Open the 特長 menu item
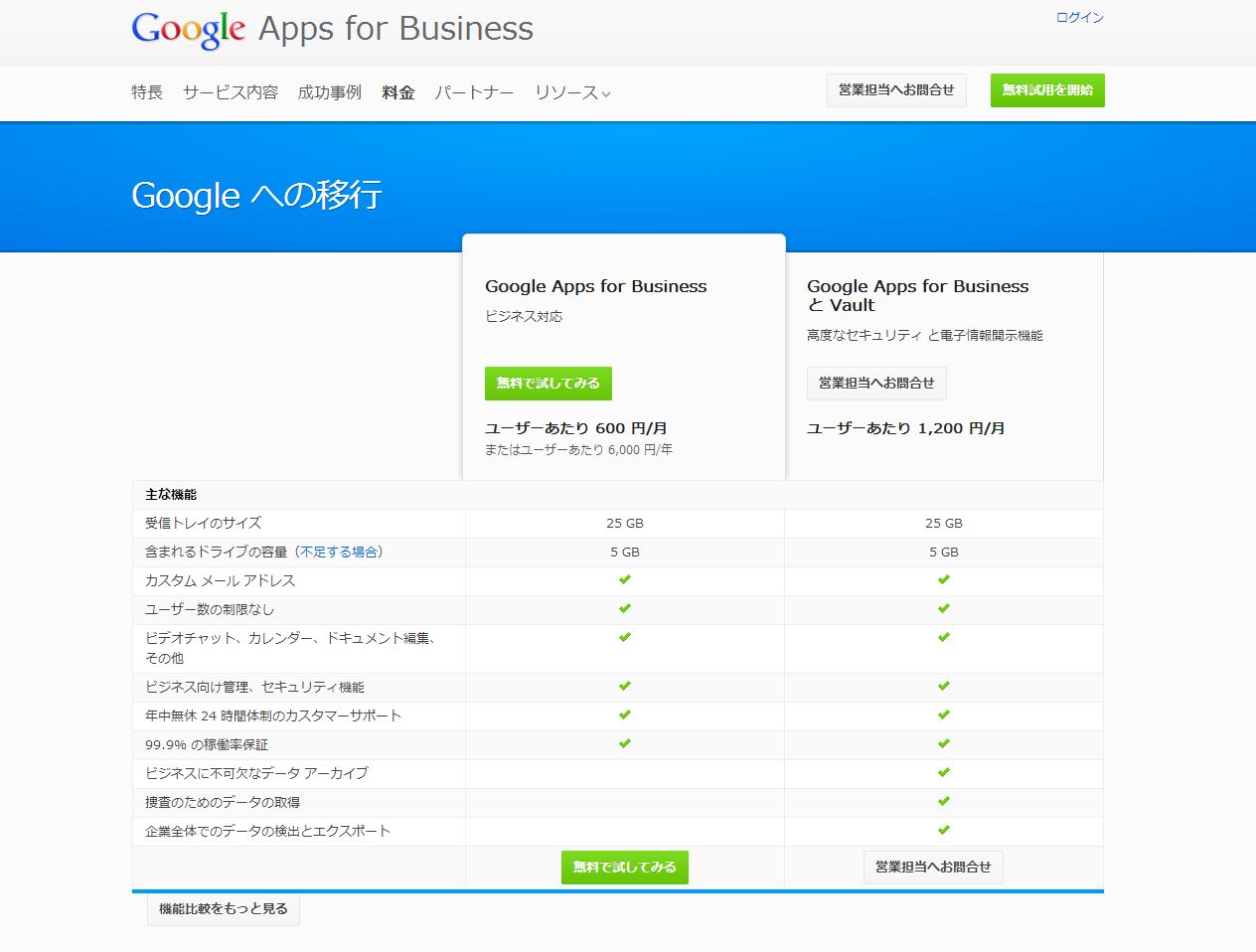The width and height of the screenshot is (1256, 952). tap(147, 92)
